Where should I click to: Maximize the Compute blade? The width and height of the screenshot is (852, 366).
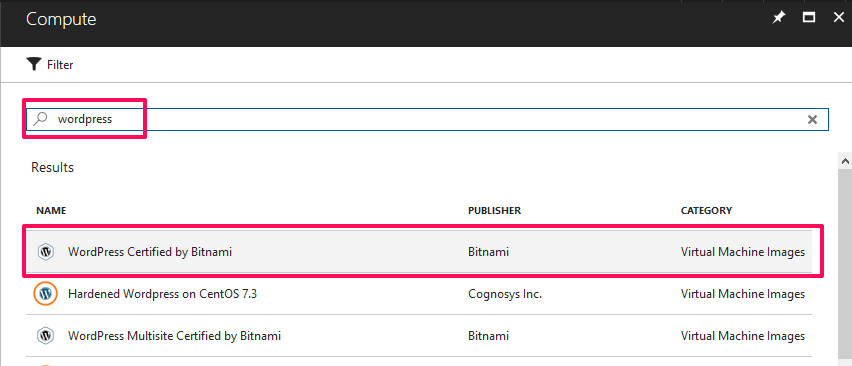pyautogui.click(x=809, y=18)
